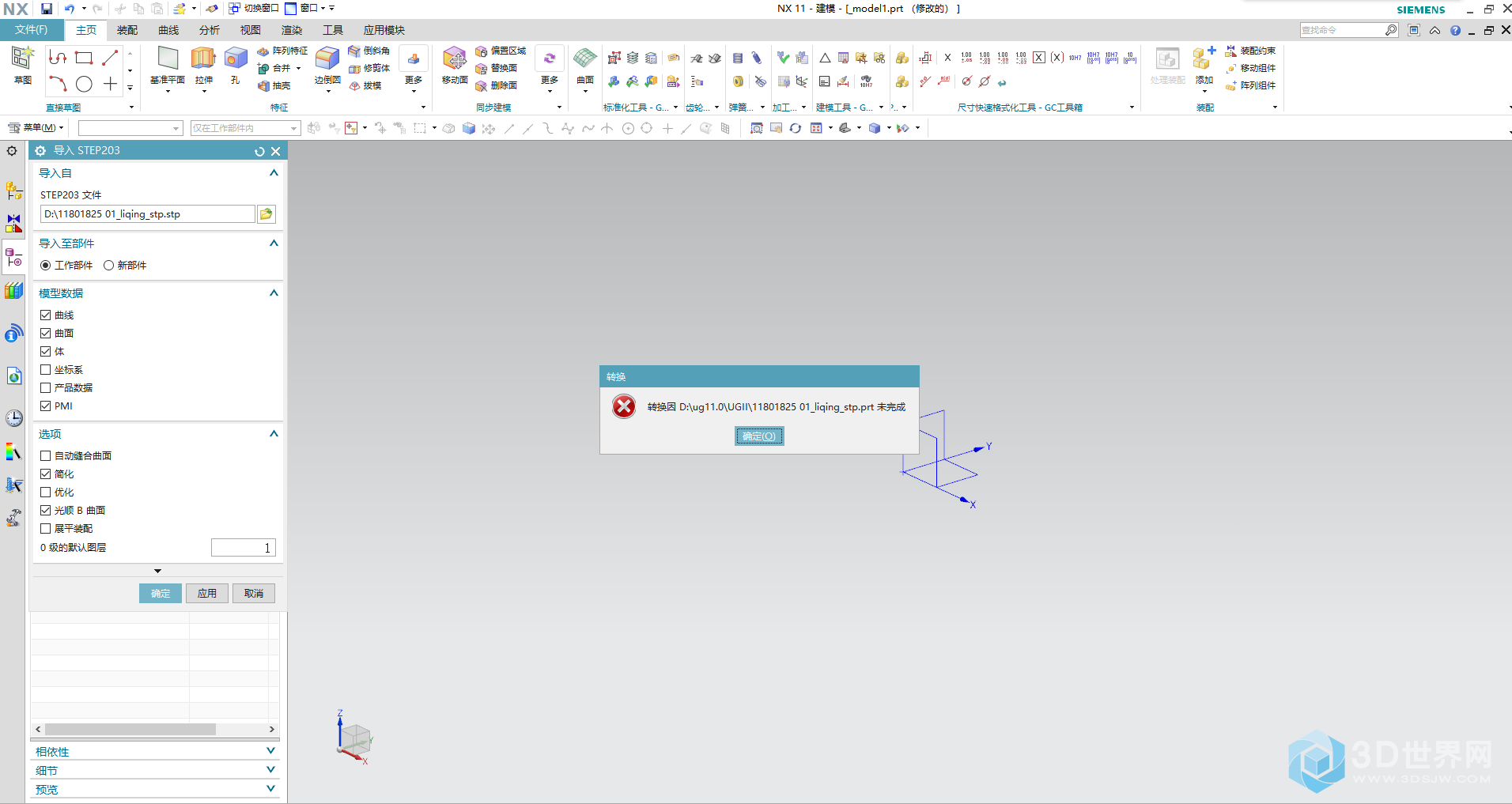Expand the Details (细节) panel
Viewport: 1512px width, 804px height.
click(x=270, y=770)
